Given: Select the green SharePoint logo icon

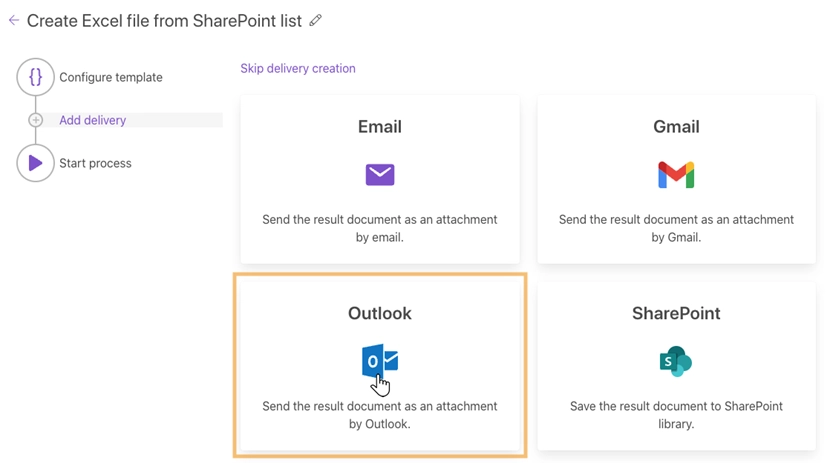Looking at the screenshot, I should pyautogui.click(x=676, y=361).
